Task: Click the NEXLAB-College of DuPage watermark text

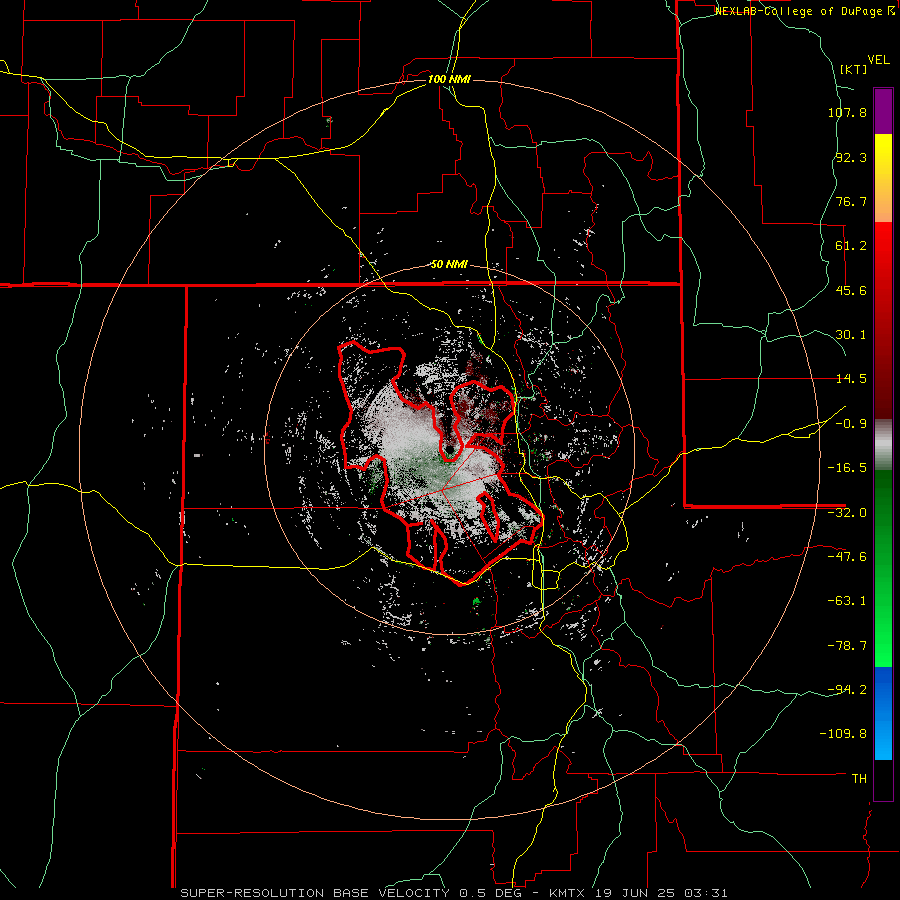Action: click(805, 11)
